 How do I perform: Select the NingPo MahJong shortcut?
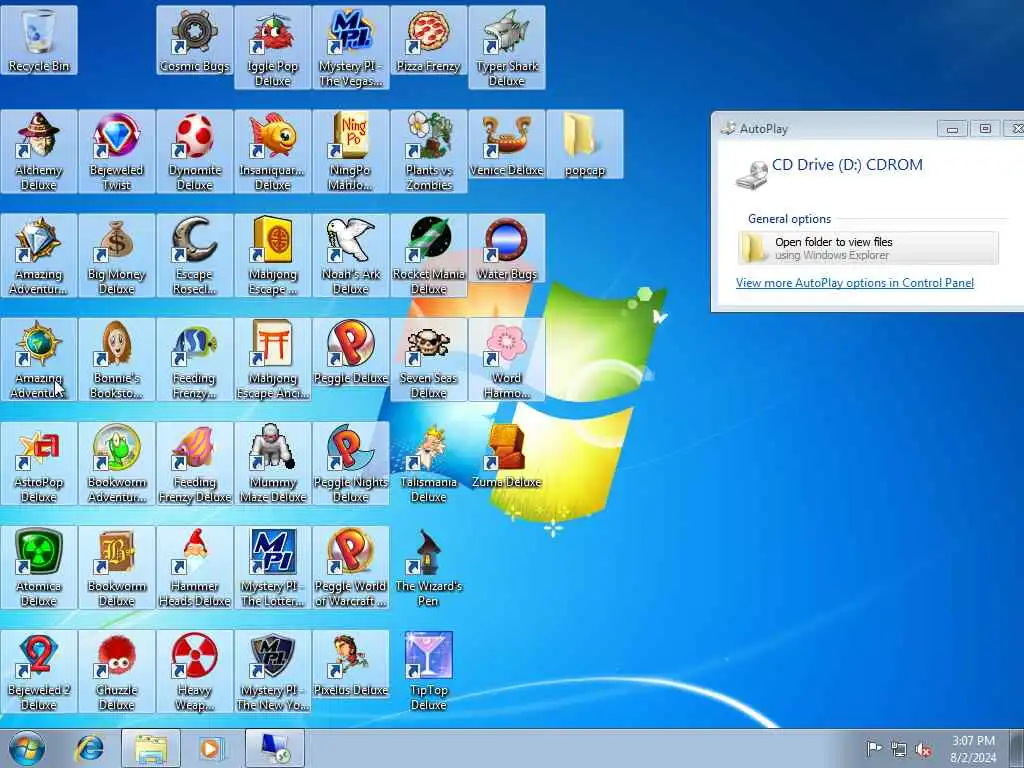(x=351, y=152)
